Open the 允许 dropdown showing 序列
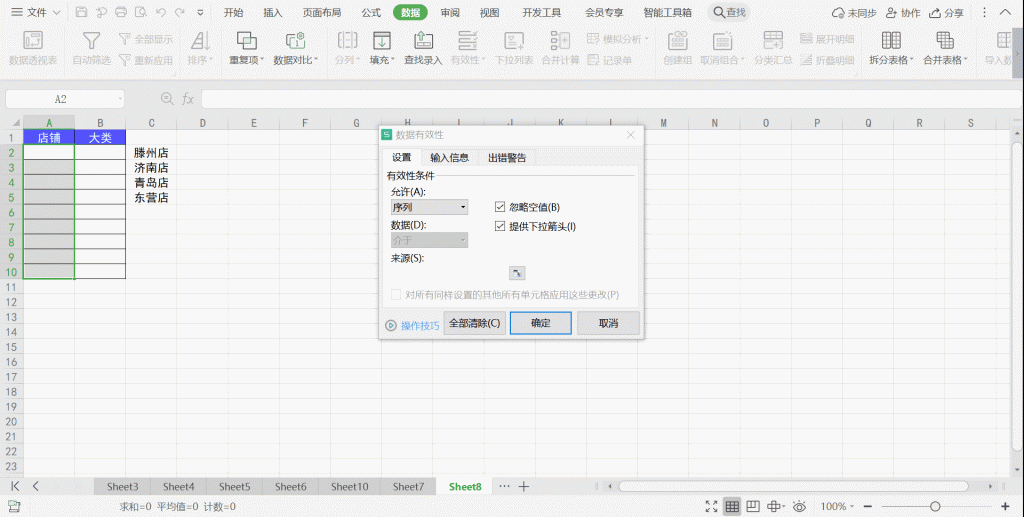The width and height of the screenshot is (1024, 517). coord(429,207)
